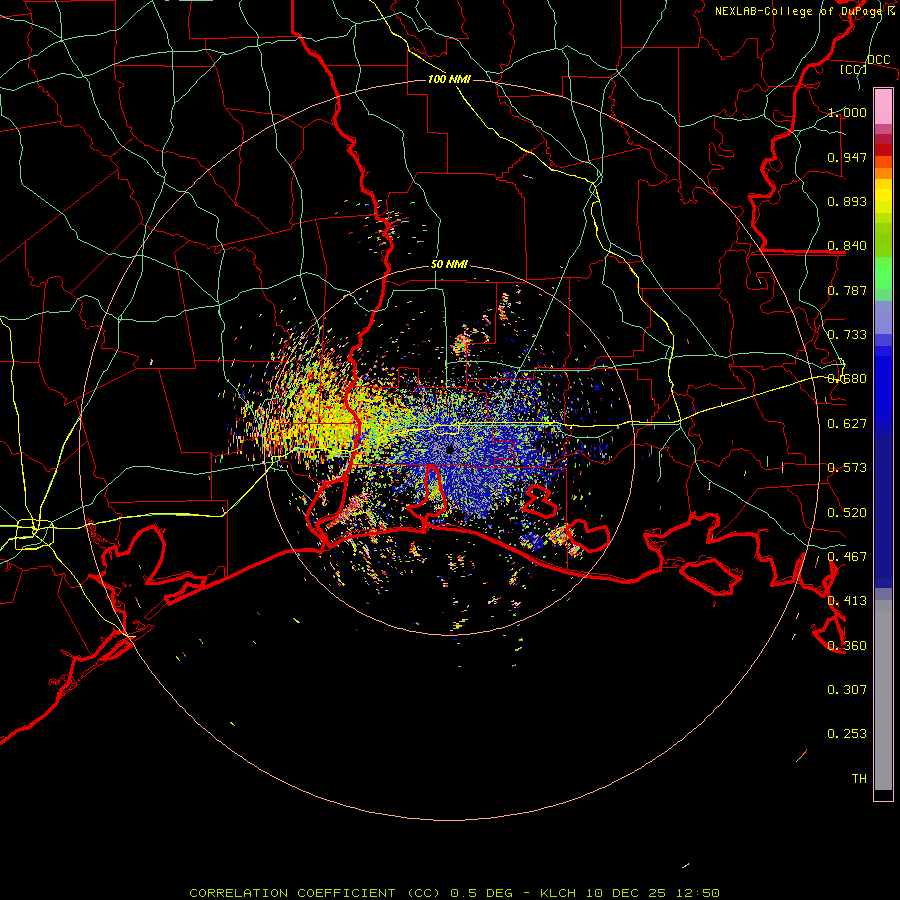This screenshot has width=900, height=900.
Task: Select the 0.733 color scale value
Action: coord(847,335)
